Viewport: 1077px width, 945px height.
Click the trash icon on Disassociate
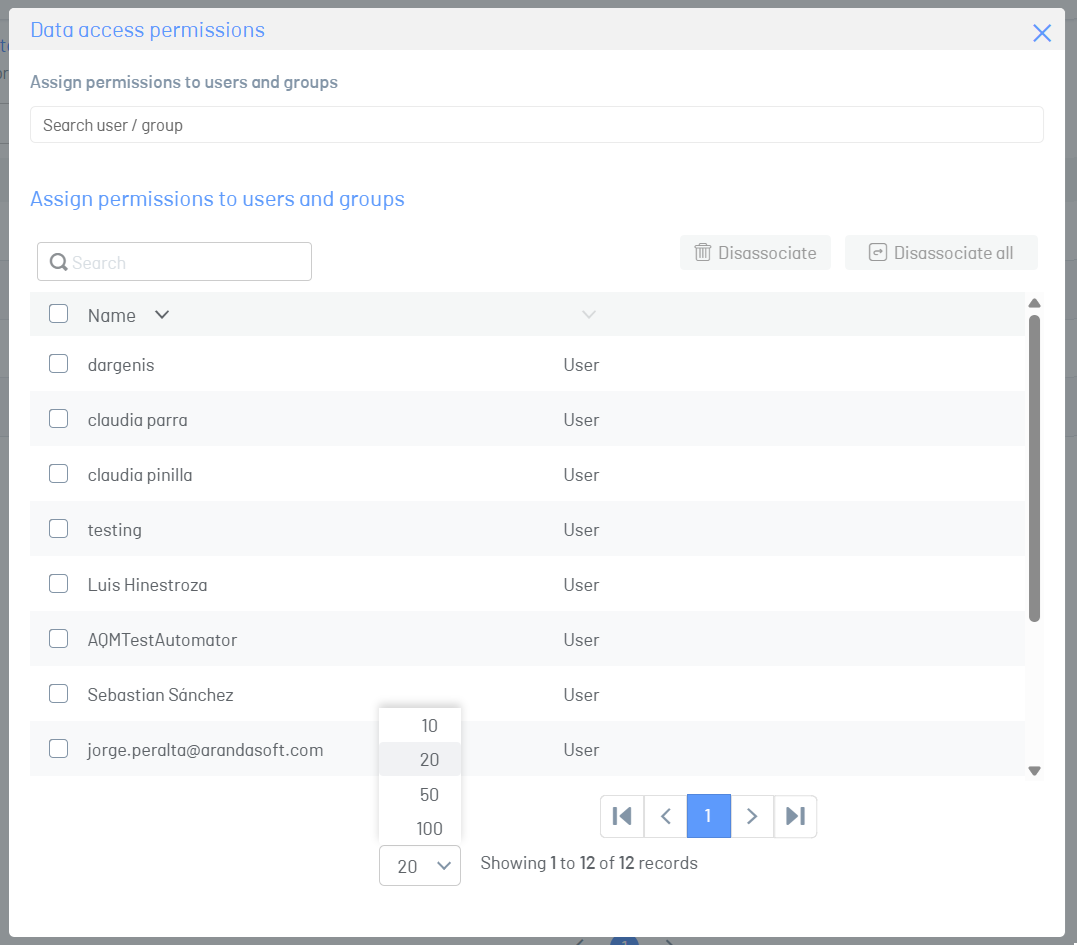click(703, 252)
